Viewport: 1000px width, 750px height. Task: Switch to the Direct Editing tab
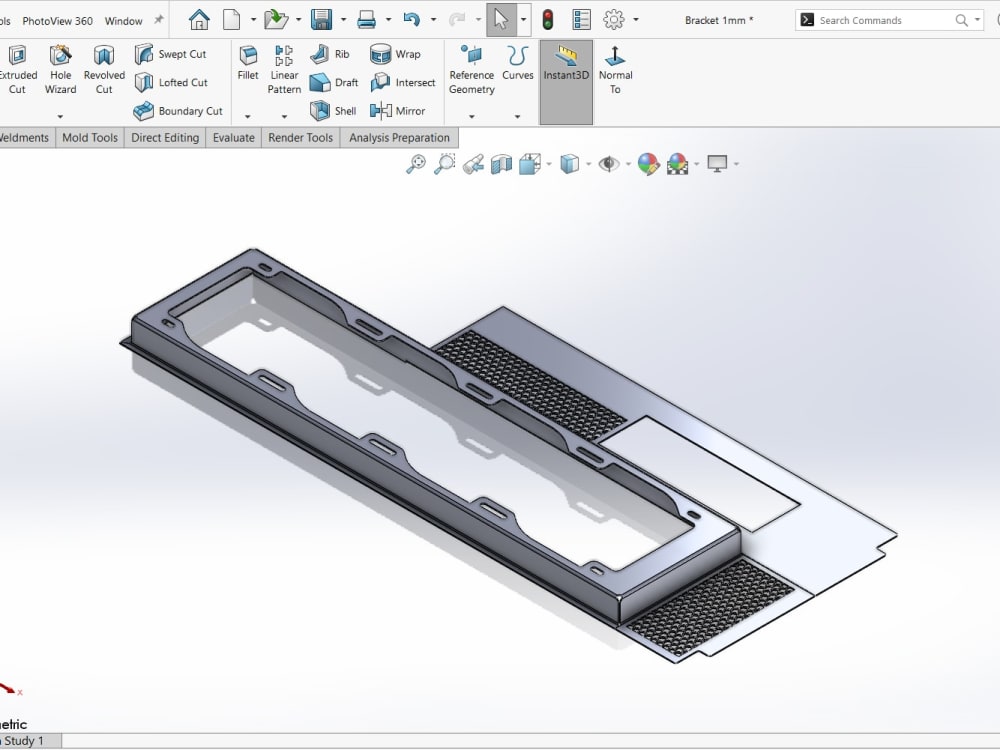(x=165, y=138)
